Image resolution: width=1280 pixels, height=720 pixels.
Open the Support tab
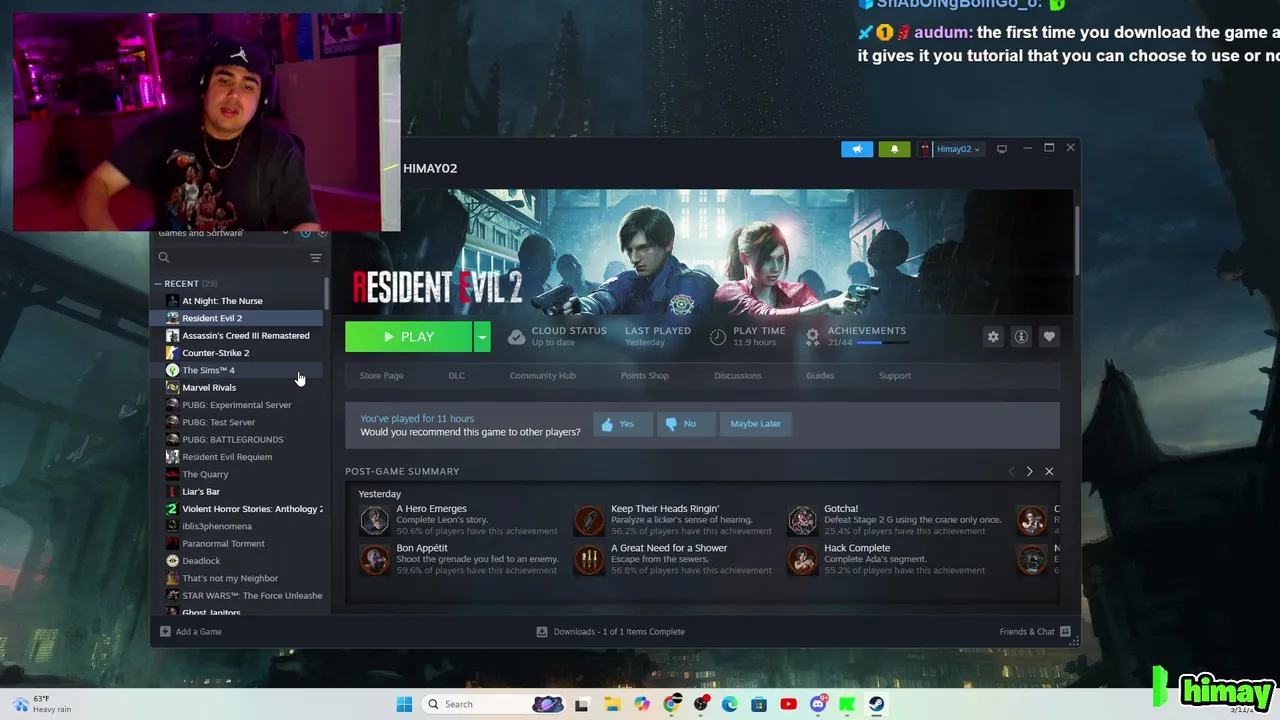tap(895, 376)
